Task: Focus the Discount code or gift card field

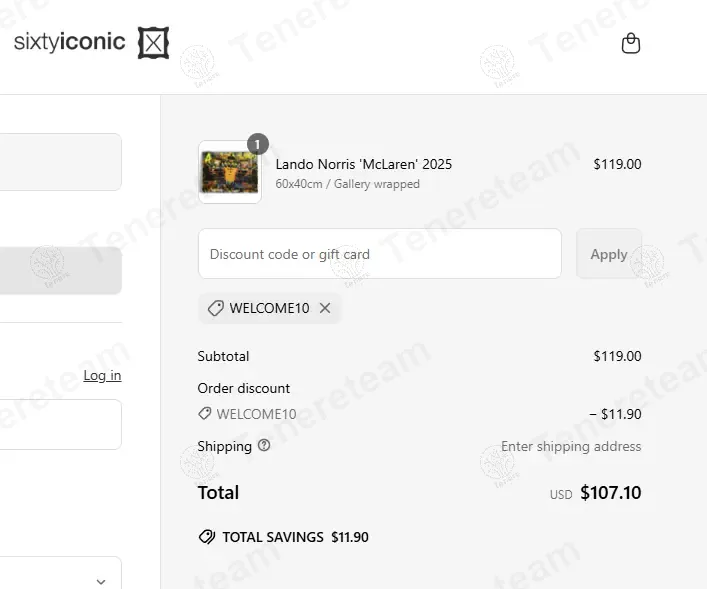Action: (380, 254)
